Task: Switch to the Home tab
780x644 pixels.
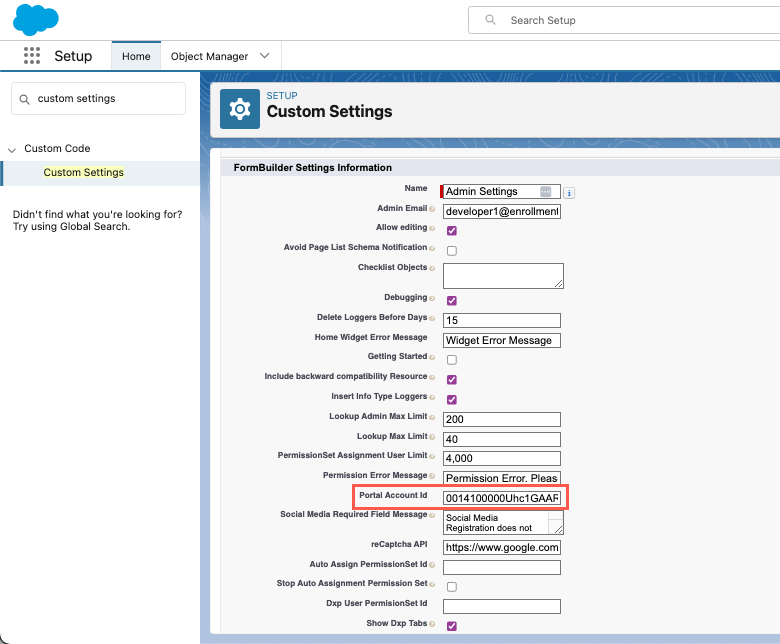Action: coord(136,56)
